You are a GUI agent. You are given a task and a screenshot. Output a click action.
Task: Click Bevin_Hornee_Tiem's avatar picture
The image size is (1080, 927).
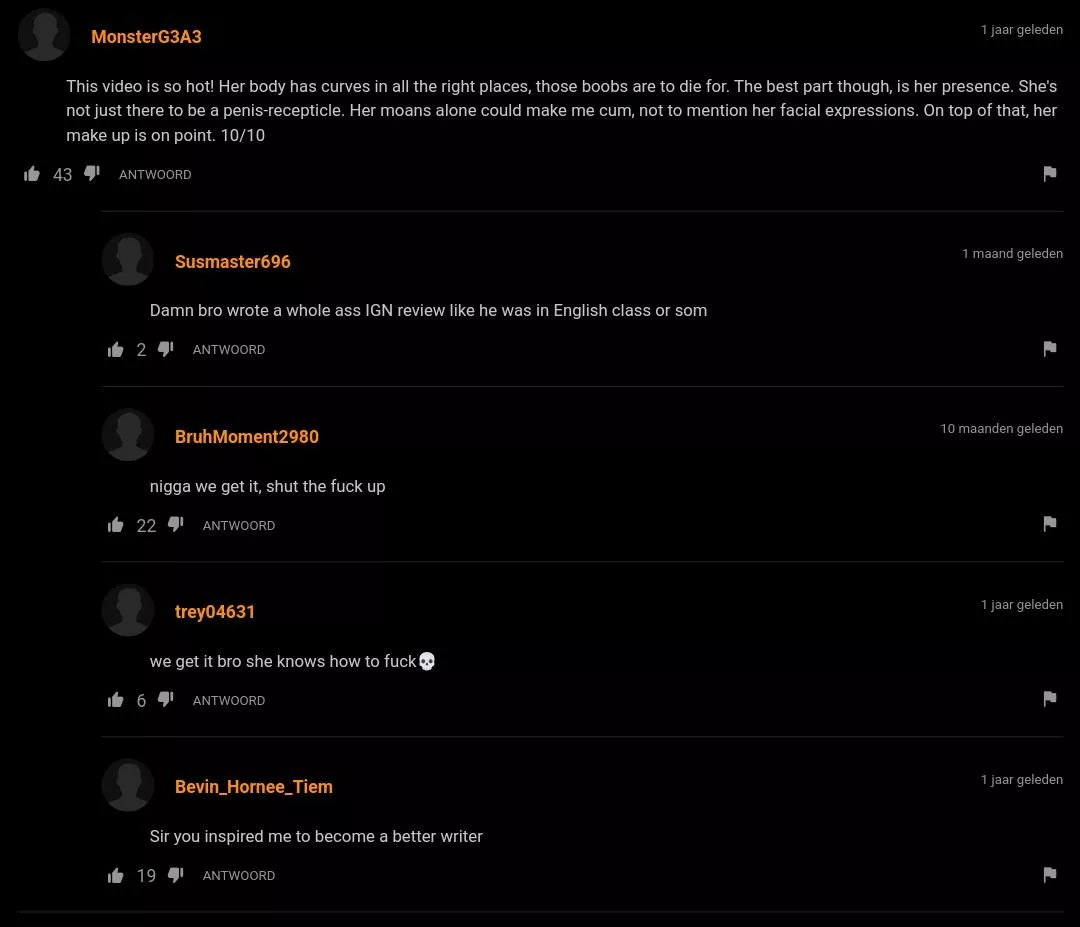click(128, 785)
